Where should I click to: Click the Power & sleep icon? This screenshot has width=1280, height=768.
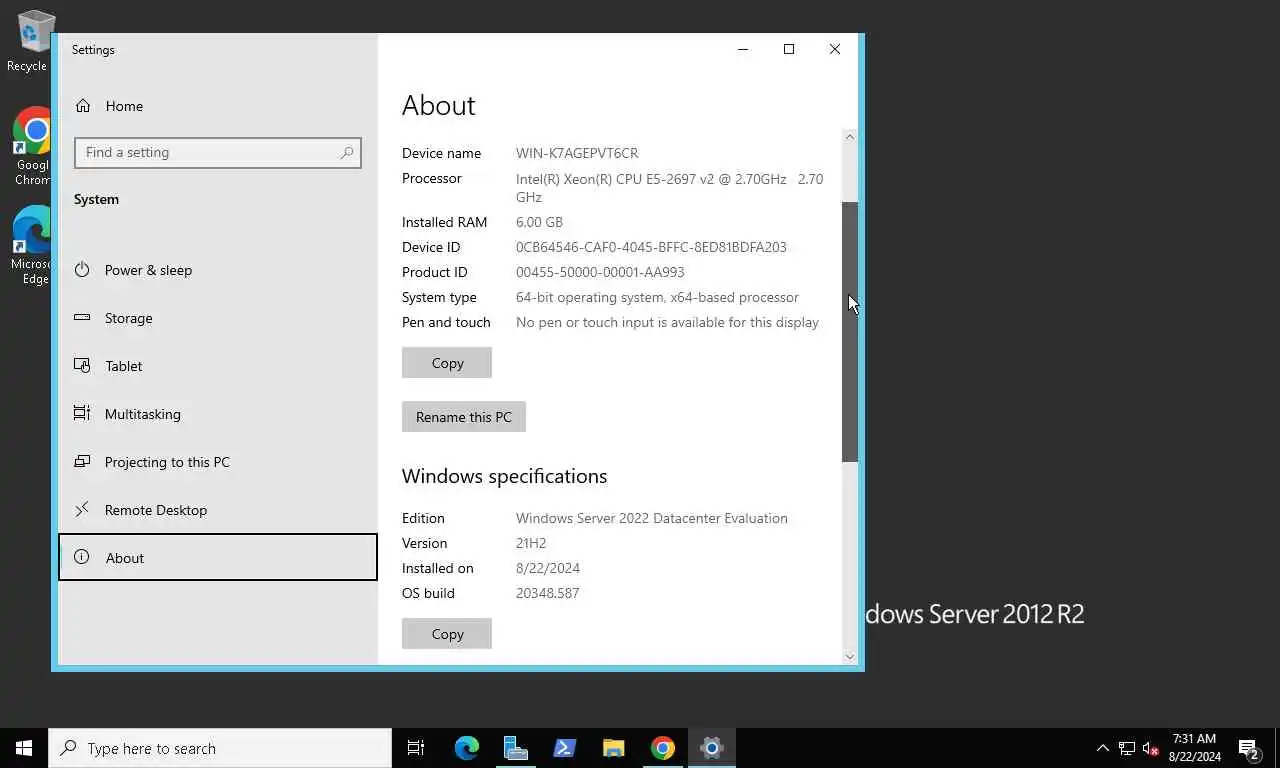pyautogui.click(x=82, y=270)
